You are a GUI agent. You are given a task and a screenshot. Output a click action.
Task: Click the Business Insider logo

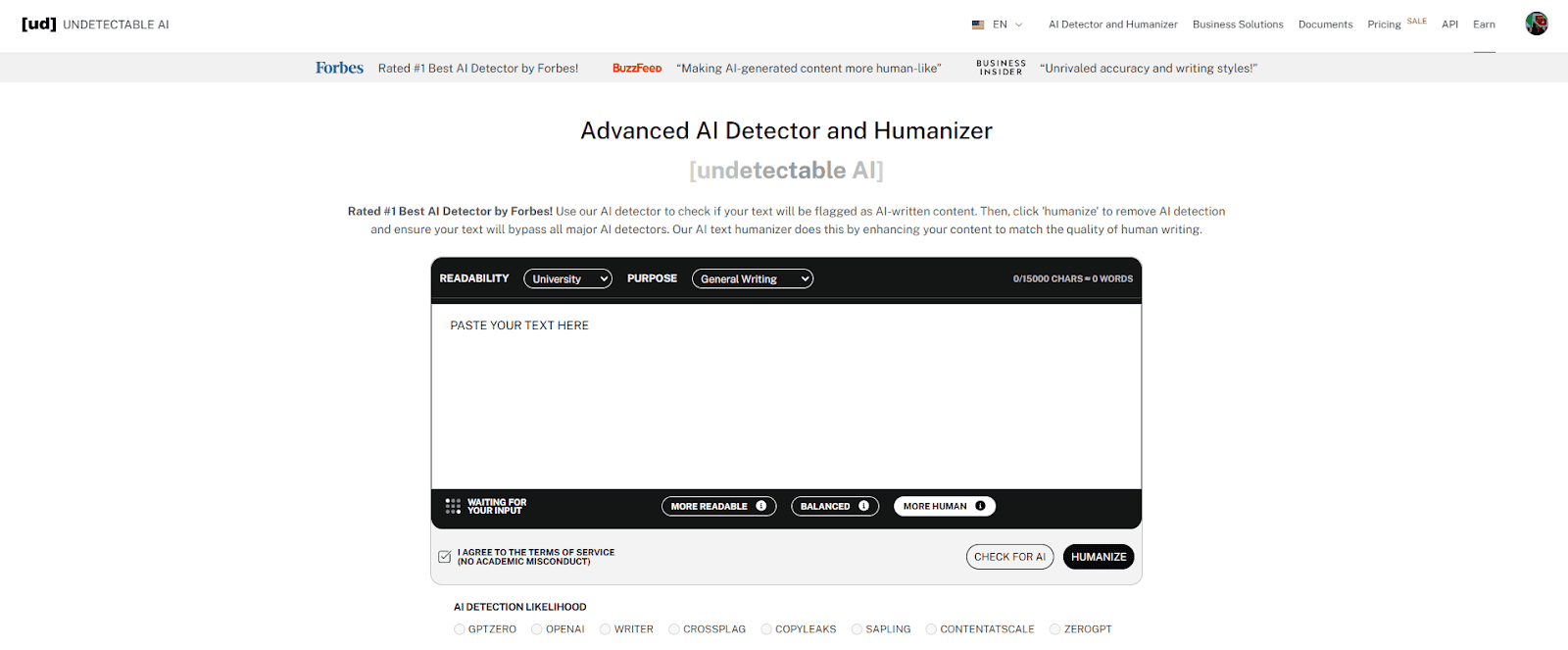(x=1001, y=68)
